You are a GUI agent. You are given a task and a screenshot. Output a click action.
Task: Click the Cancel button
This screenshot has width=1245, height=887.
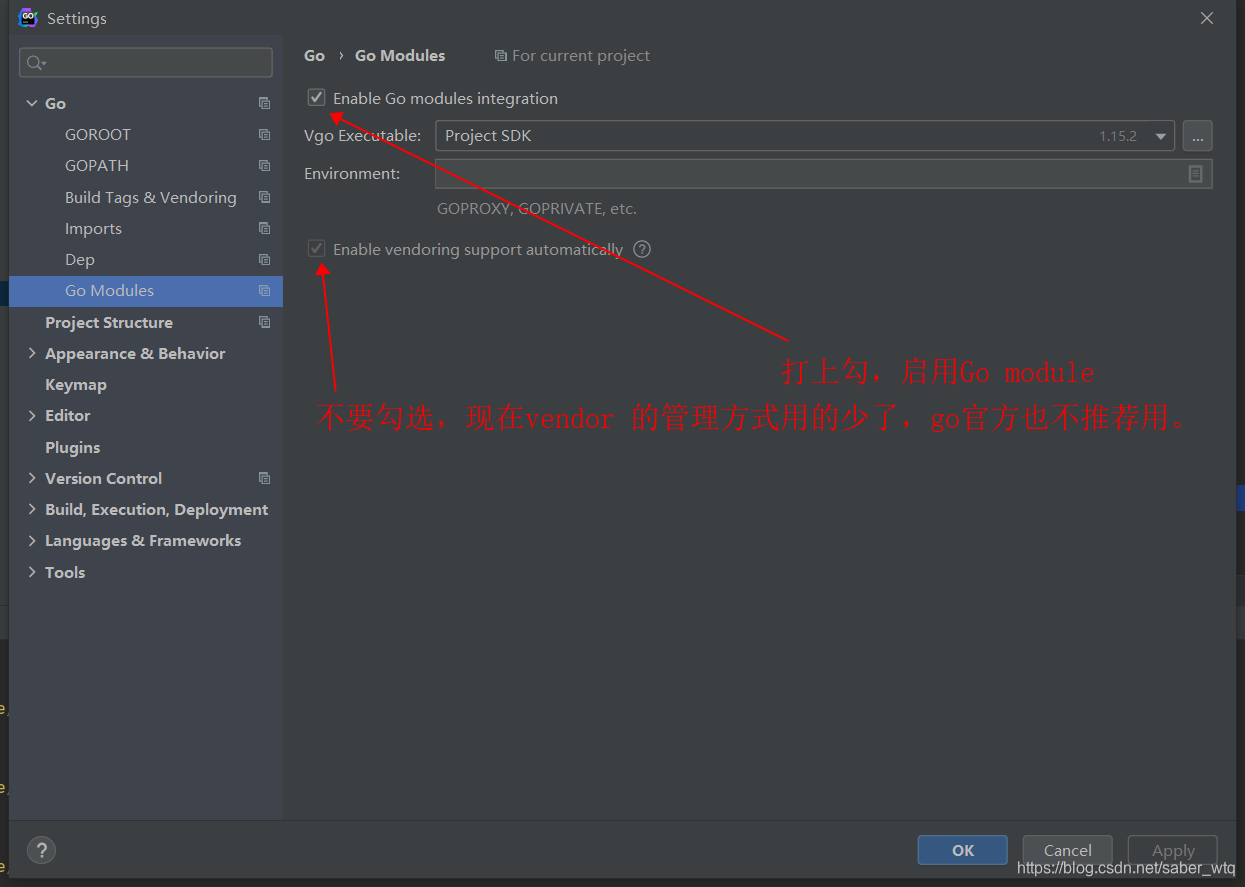(x=1067, y=850)
